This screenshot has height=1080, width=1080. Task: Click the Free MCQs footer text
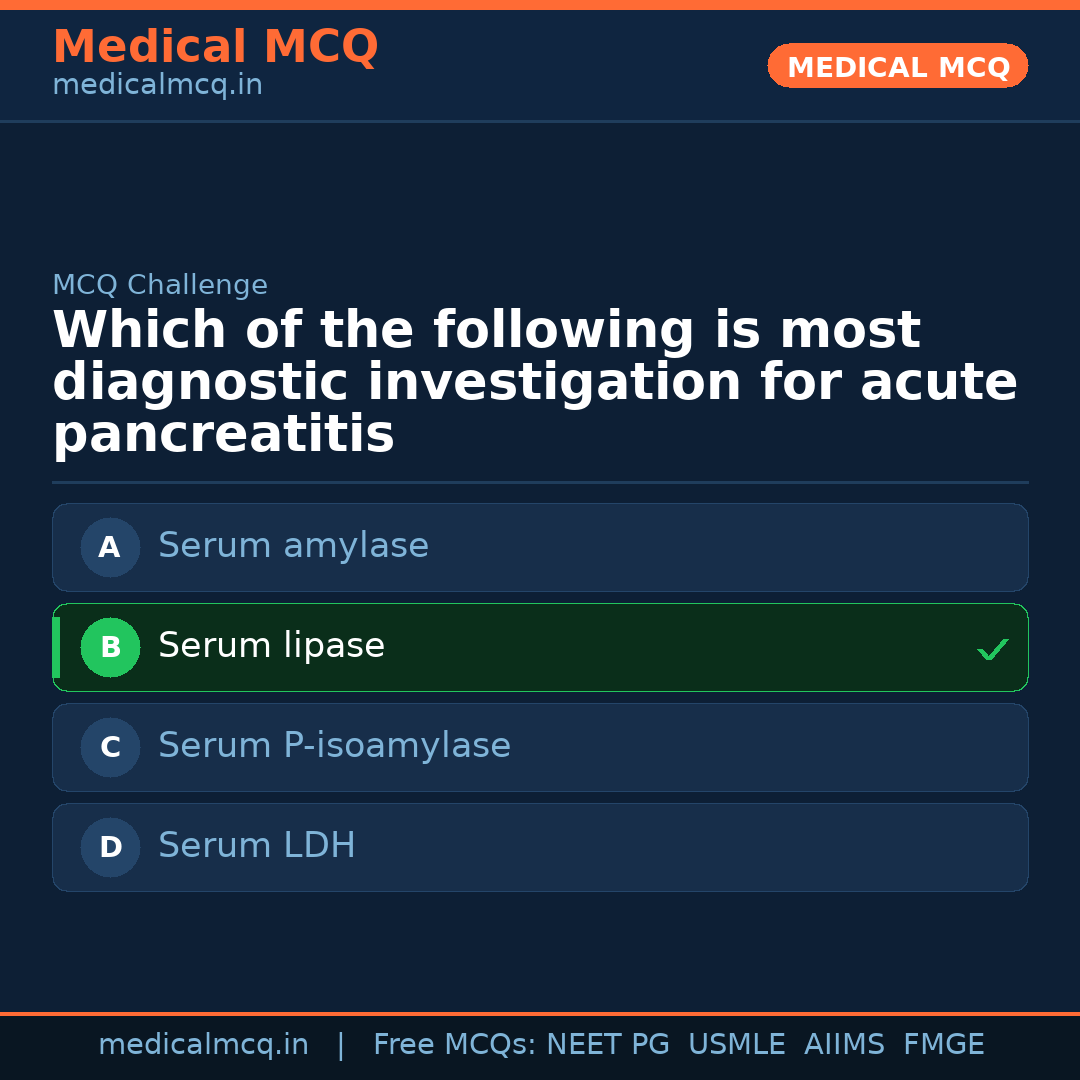[x=455, y=1045]
